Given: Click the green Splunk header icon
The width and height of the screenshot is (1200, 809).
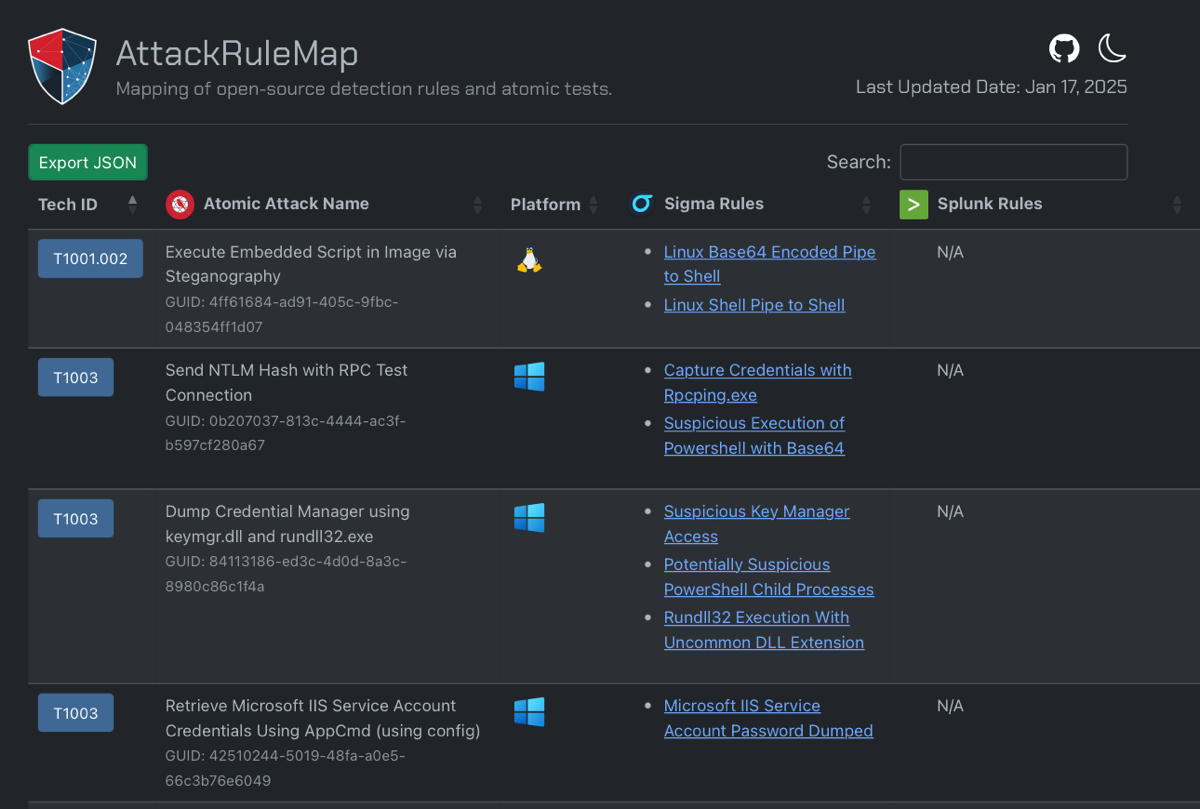Looking at the screenshot, I should point(914,204).
